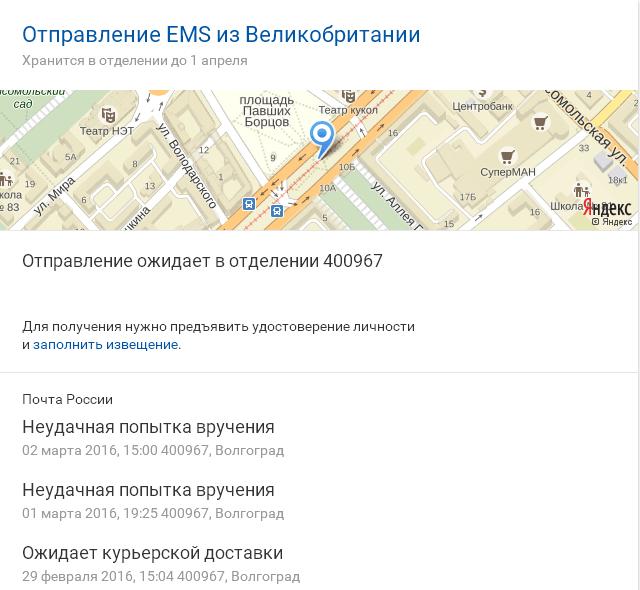Click the bus stop icon on the median
The image size is (640, 590).
tap(277, 211)
